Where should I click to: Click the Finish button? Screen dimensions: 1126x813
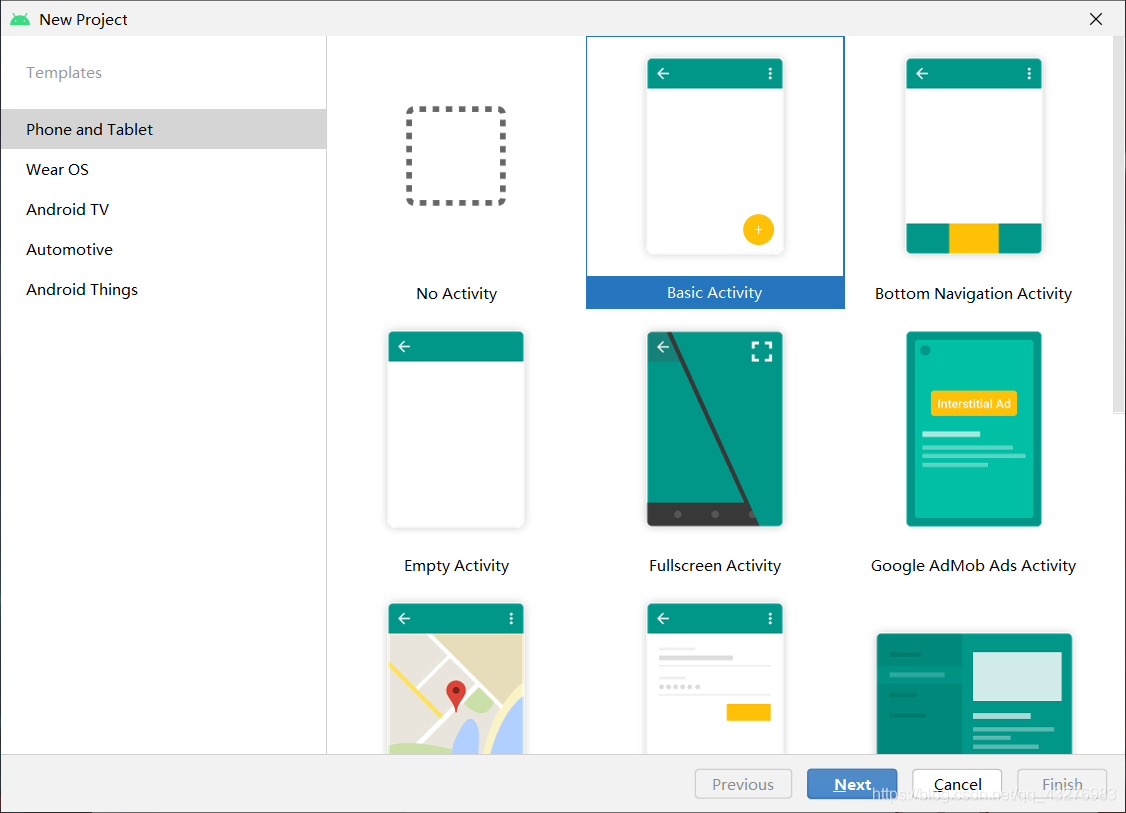click(x=1062, y=784)
